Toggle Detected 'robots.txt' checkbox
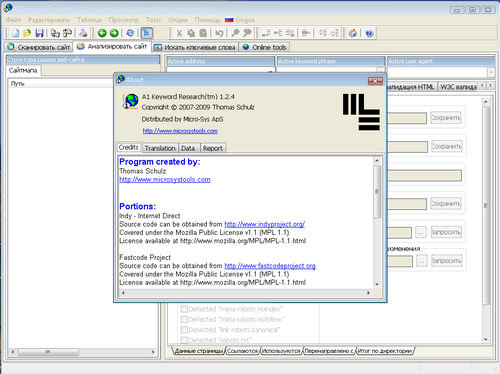 click(x=184, y=340)
